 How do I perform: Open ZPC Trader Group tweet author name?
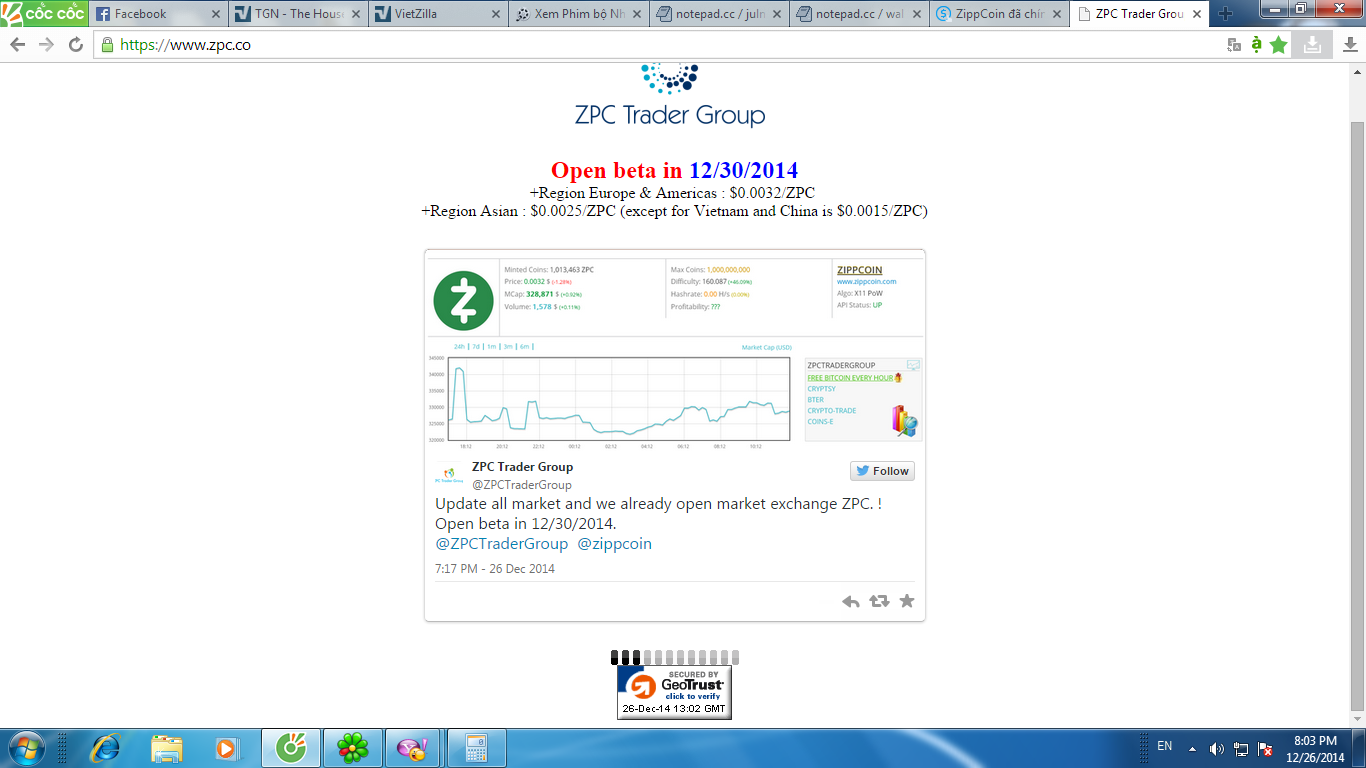pyautogui.click(x=522, y=467)
